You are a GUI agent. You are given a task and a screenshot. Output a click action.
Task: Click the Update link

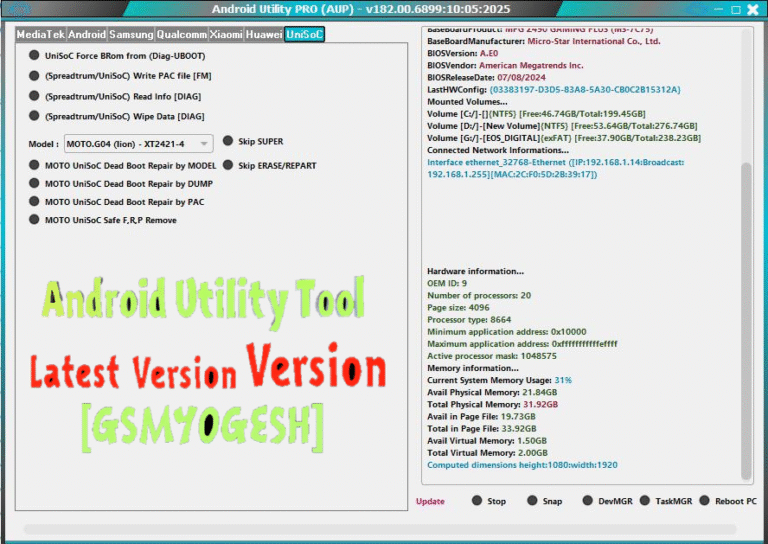coord(430,501)
